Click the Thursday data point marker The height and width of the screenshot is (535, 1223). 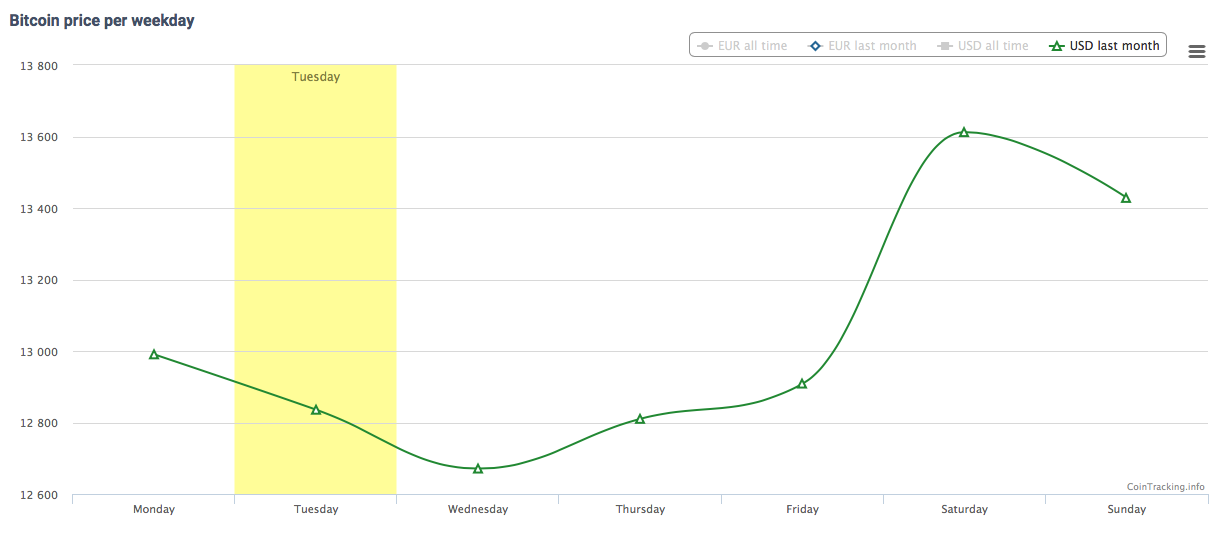[x=640, y=419]
